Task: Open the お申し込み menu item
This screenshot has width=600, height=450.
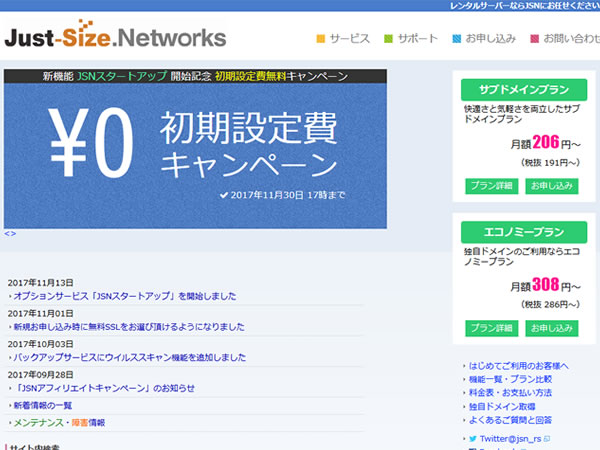Action: pos(491,39)
